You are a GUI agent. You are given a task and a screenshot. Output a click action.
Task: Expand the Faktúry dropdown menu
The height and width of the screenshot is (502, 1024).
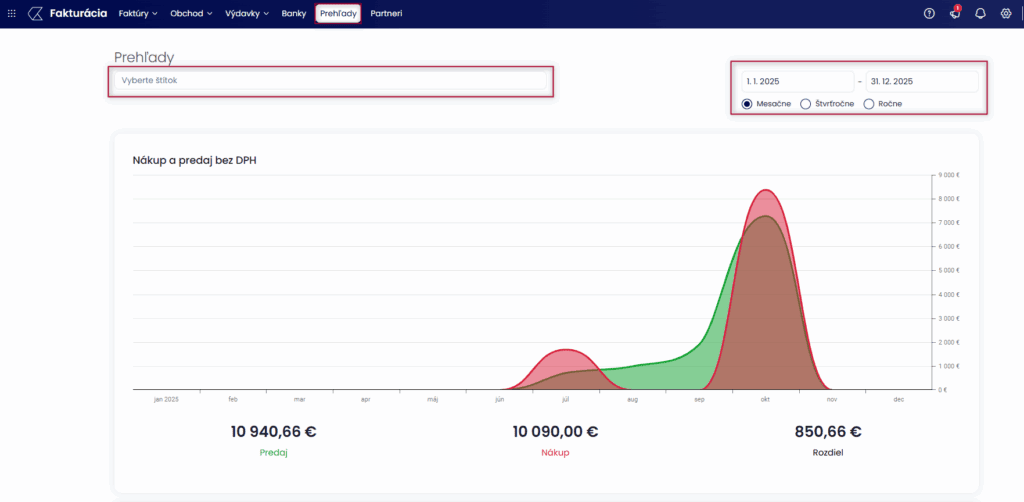point(138,14)
